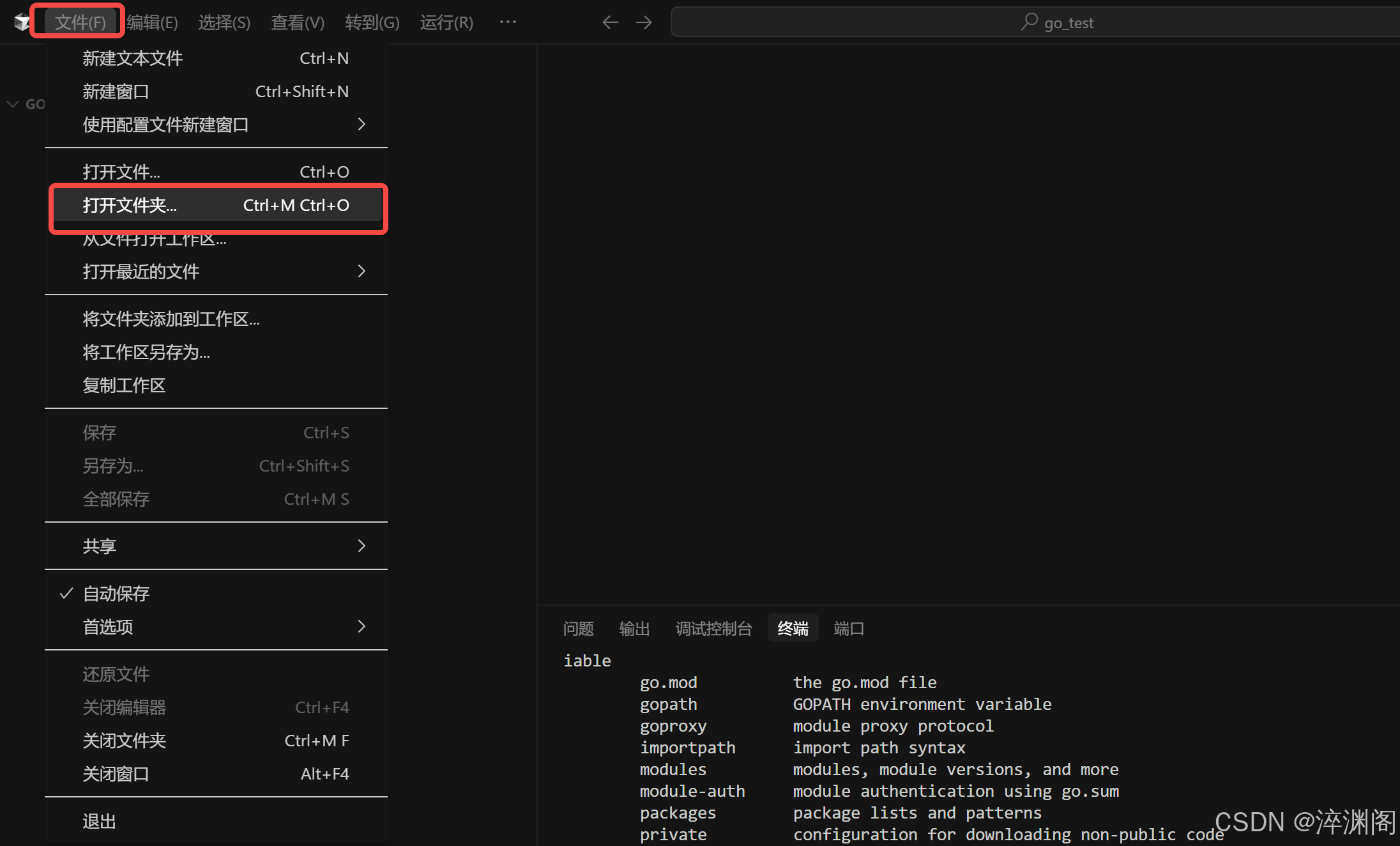
Task: Click the back navigation arrow
Action: coord(610,22)
